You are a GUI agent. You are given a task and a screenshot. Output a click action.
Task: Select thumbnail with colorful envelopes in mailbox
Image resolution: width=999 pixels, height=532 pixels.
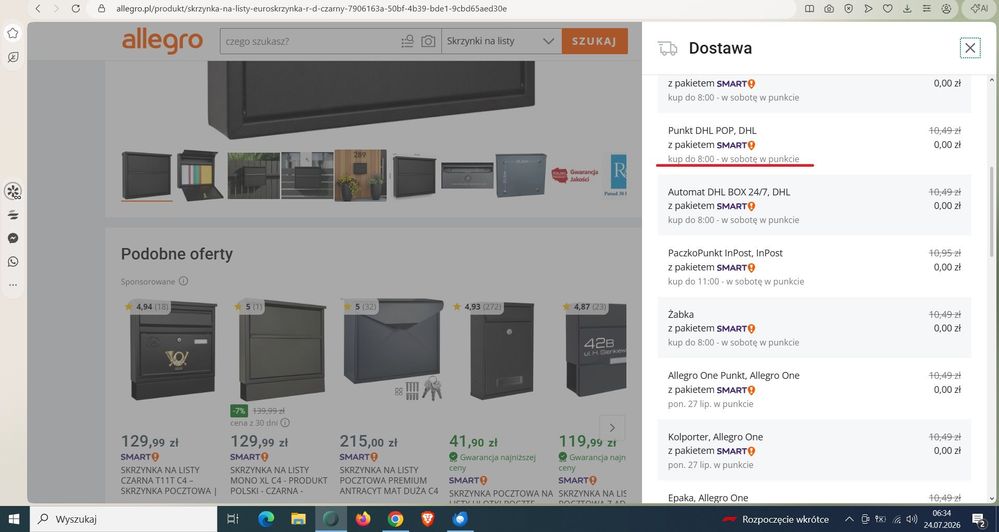(200, 175)
